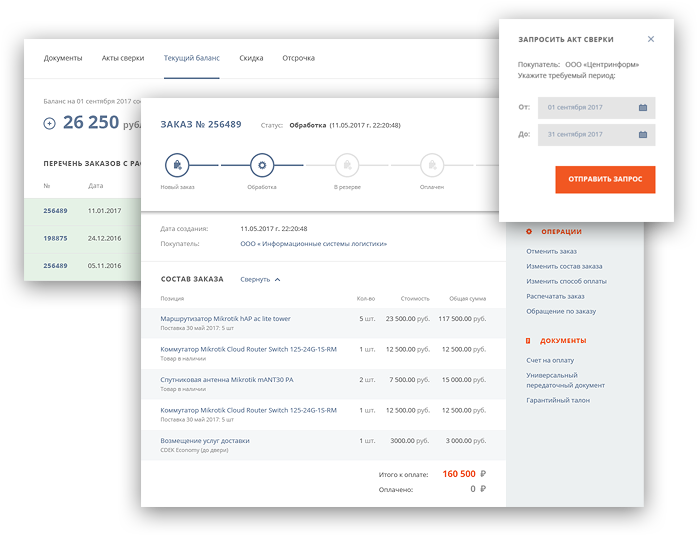The height and width of the screenshot is (537, 699).
Task: Open calendar icon in the От date field
Action: pyautogui.click(x=643, y=107)
